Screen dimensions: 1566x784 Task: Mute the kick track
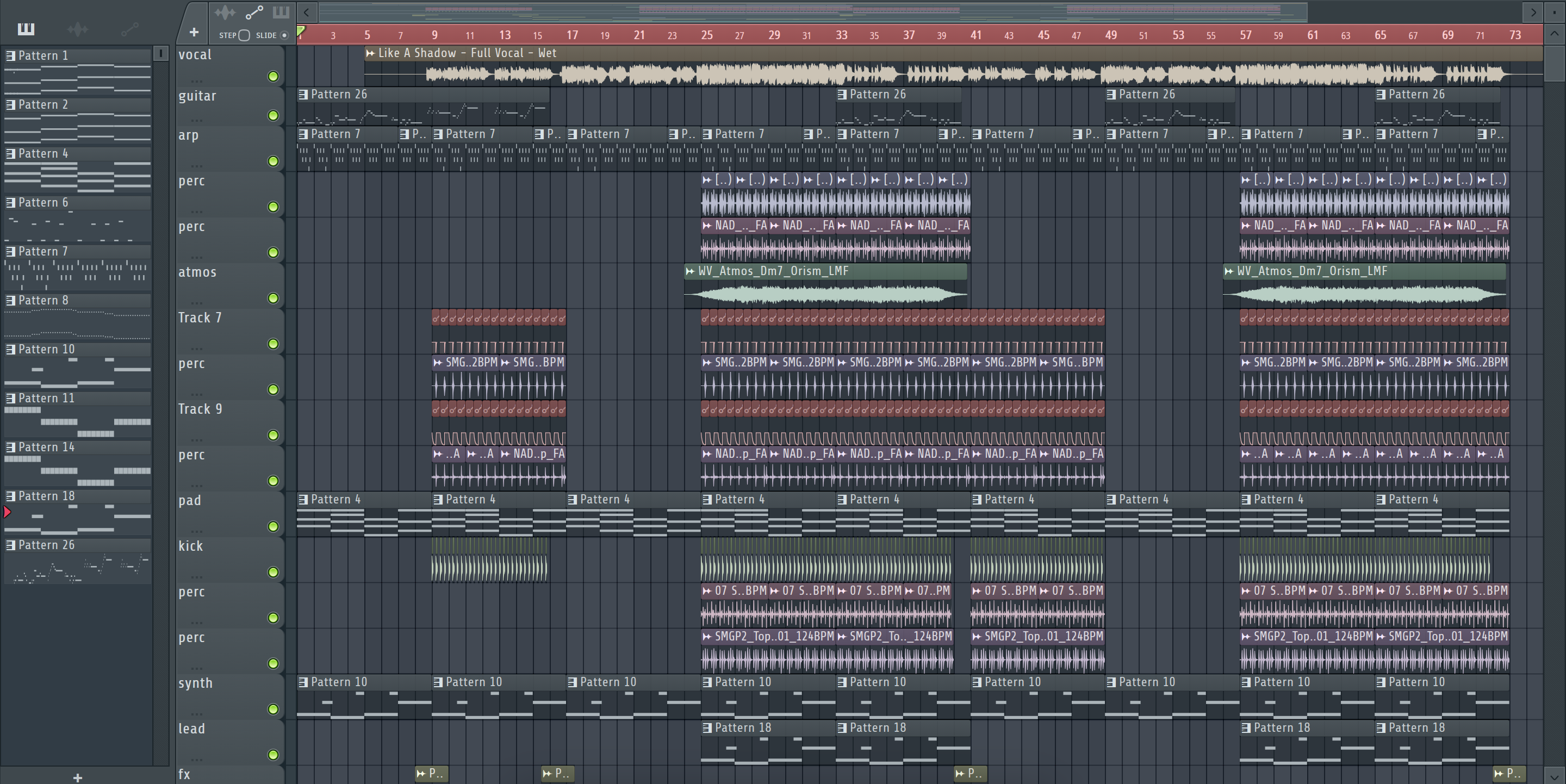click(x=274, y=572)
